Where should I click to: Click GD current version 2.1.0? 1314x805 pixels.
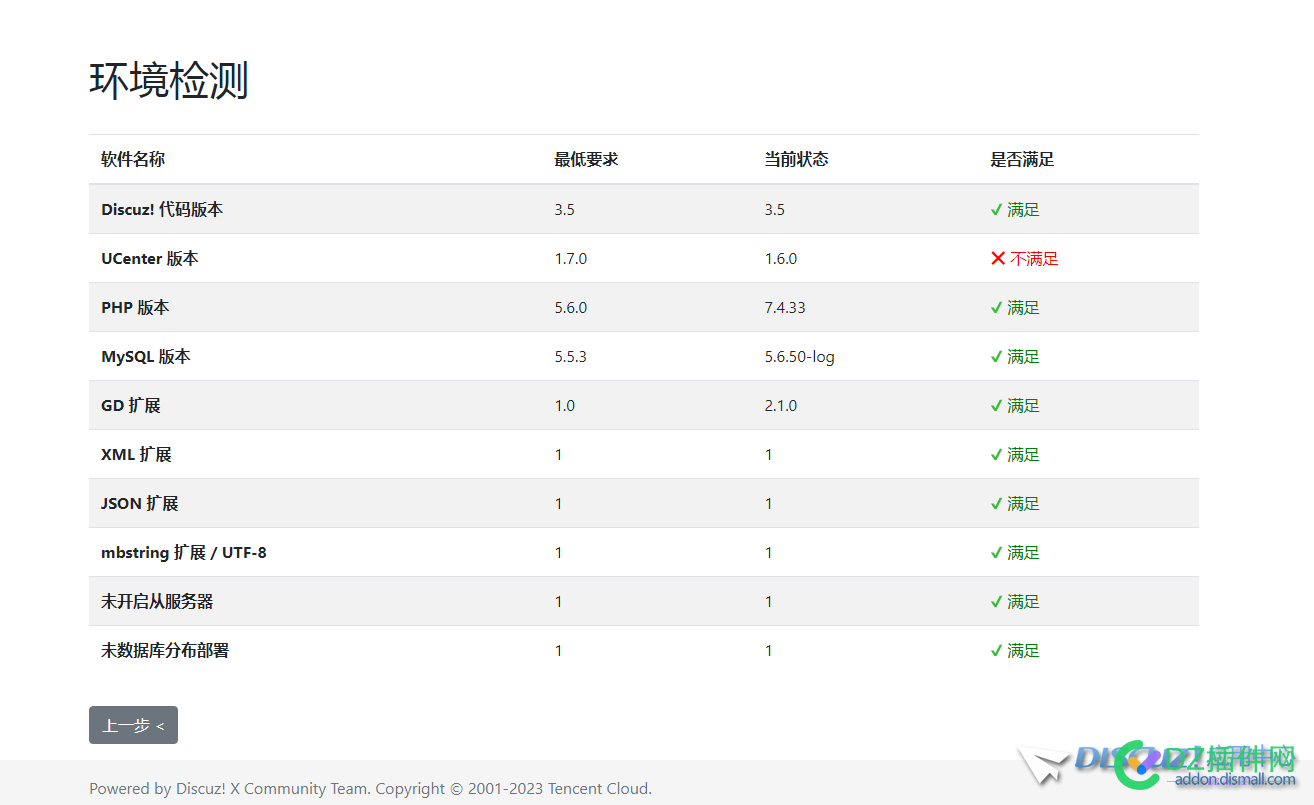781,405
